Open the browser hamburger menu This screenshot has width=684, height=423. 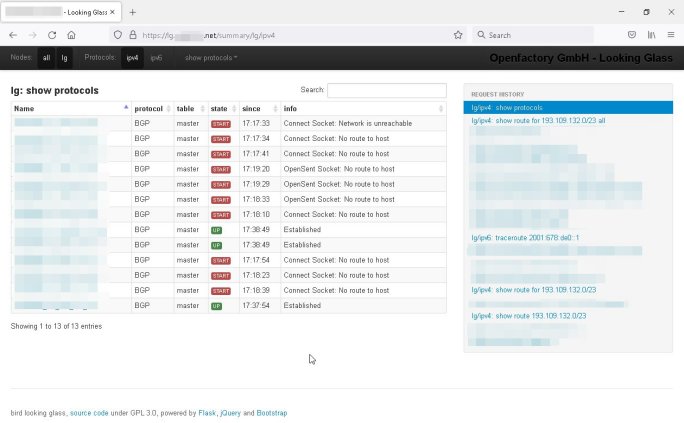[x=671, y=35]
